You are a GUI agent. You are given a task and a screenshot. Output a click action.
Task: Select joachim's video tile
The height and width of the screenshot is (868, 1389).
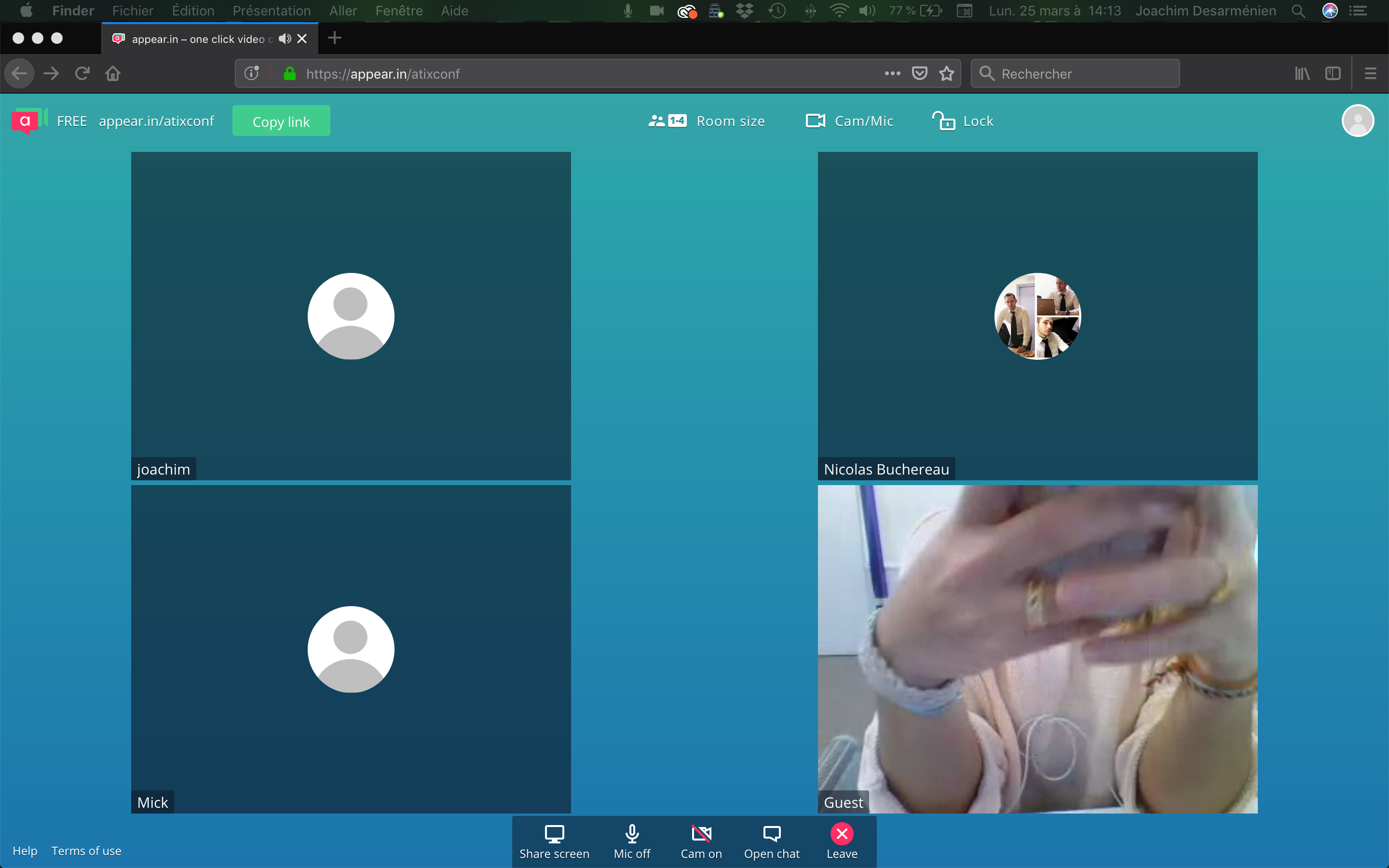pos(351,316)
